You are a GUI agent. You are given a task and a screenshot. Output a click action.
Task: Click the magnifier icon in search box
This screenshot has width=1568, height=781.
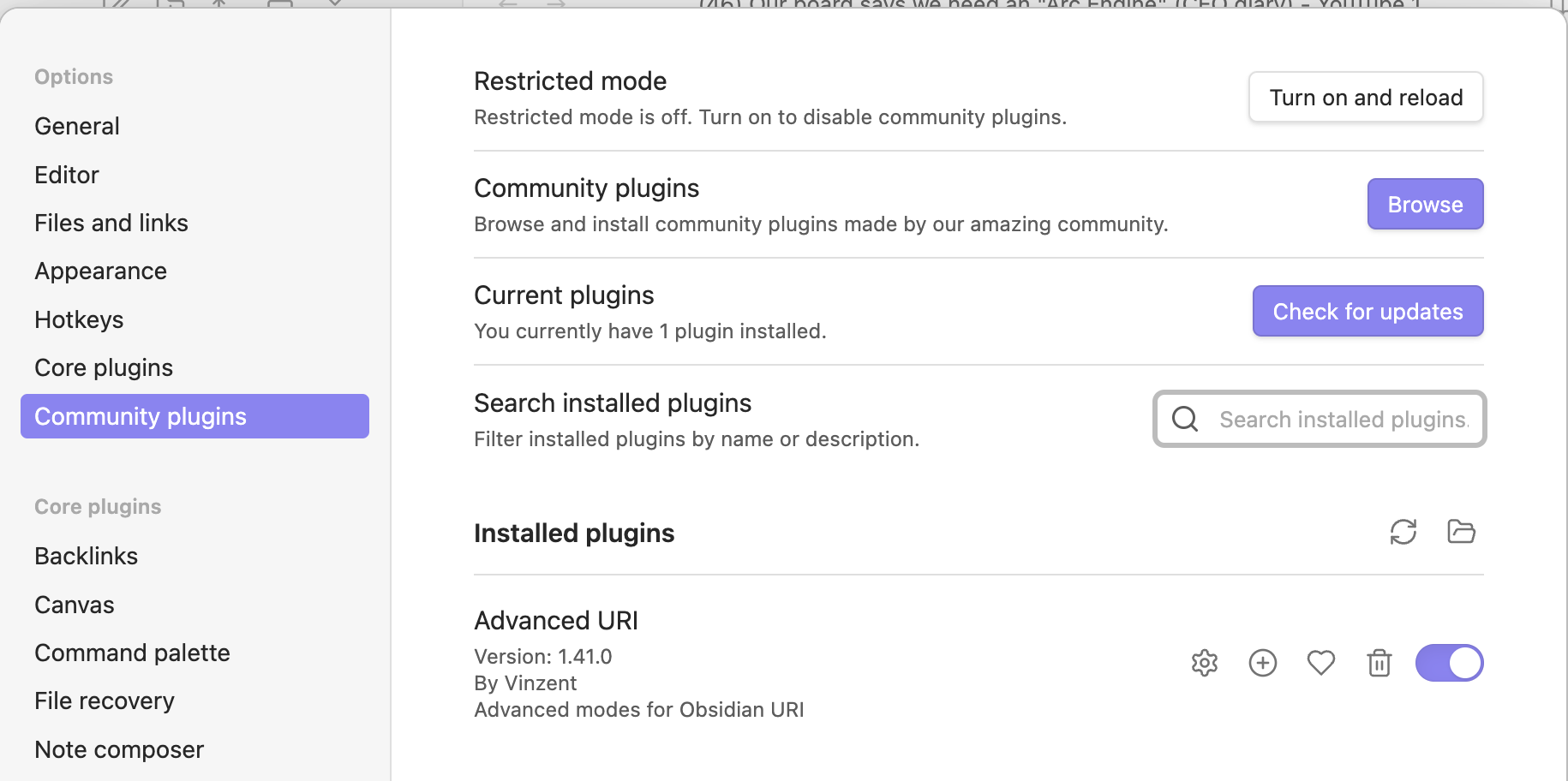point(1185,419)
